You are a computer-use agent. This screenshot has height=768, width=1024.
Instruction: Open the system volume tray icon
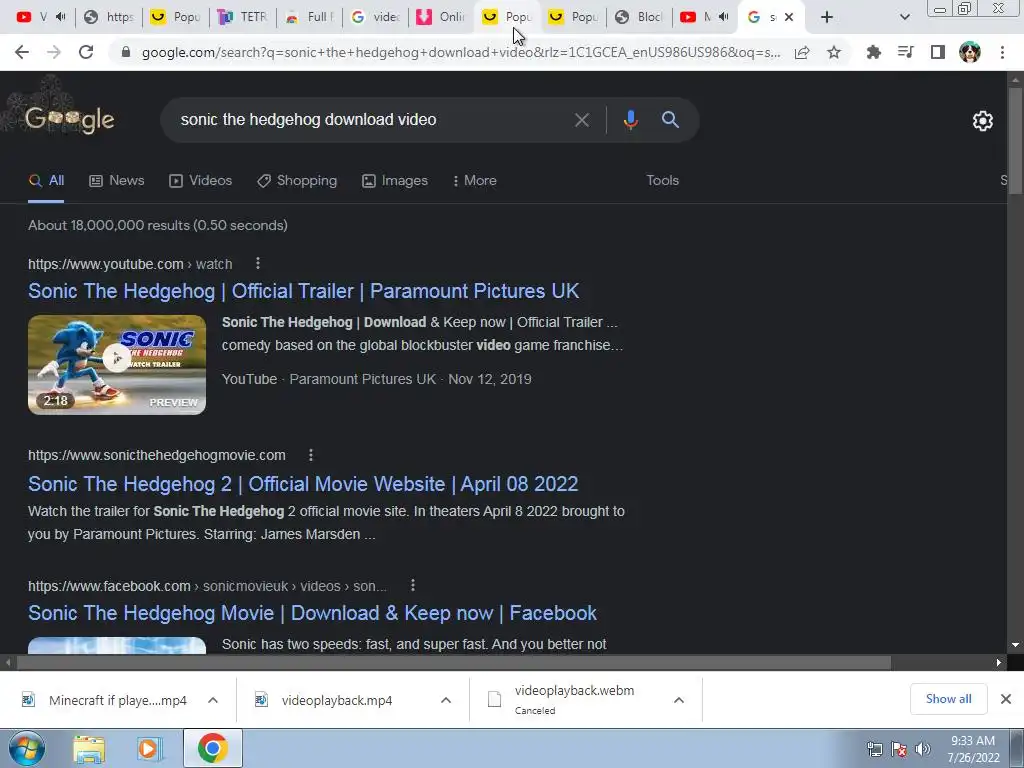click(923, 749)
